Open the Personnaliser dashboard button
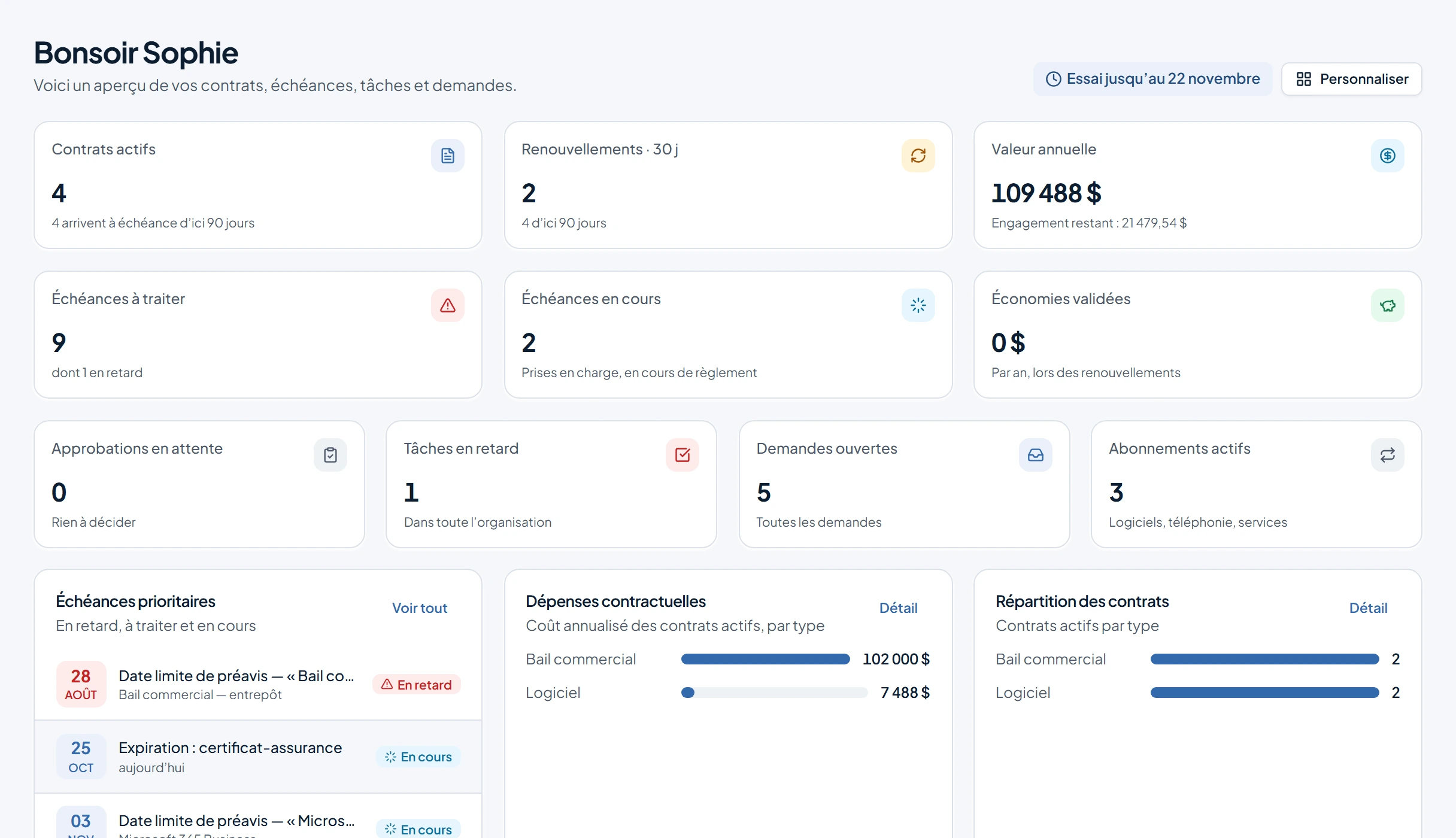1456x838 pixels. click(x=1351, y=79)
